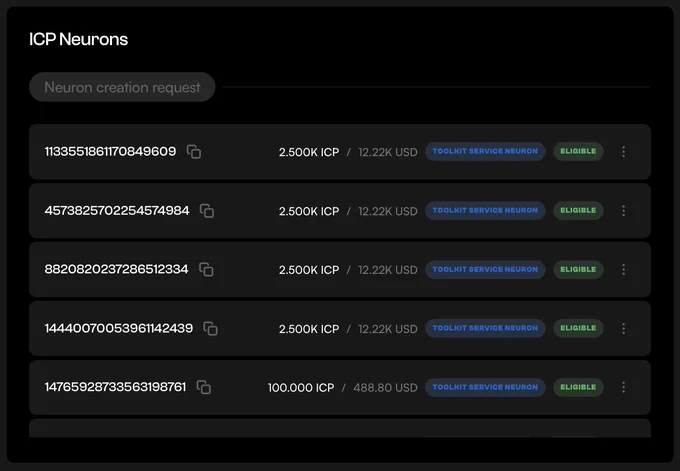This screenshot has width=680, height=471.
Task: Open three-dot menu for neuron 8820820237286512334
Action: pyautogui.click(x=623, y=269)
